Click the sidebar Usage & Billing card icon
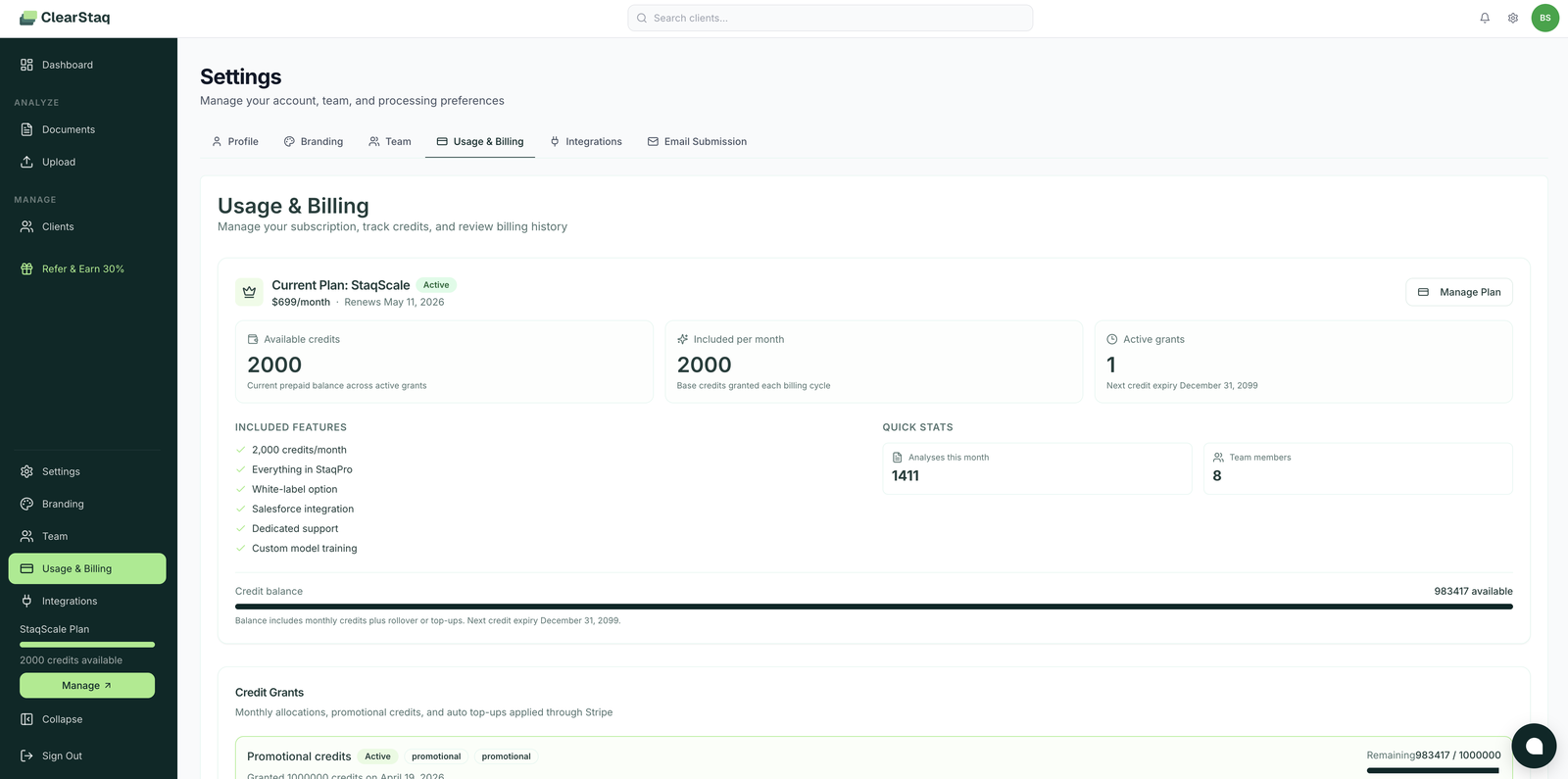 [26, 568]
